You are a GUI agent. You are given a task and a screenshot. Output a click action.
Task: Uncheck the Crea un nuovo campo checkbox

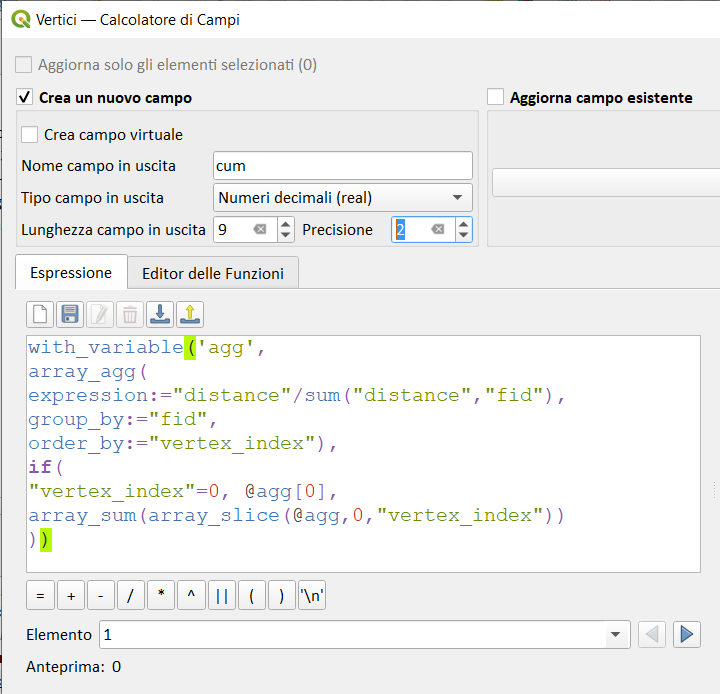tap(25, 97)
